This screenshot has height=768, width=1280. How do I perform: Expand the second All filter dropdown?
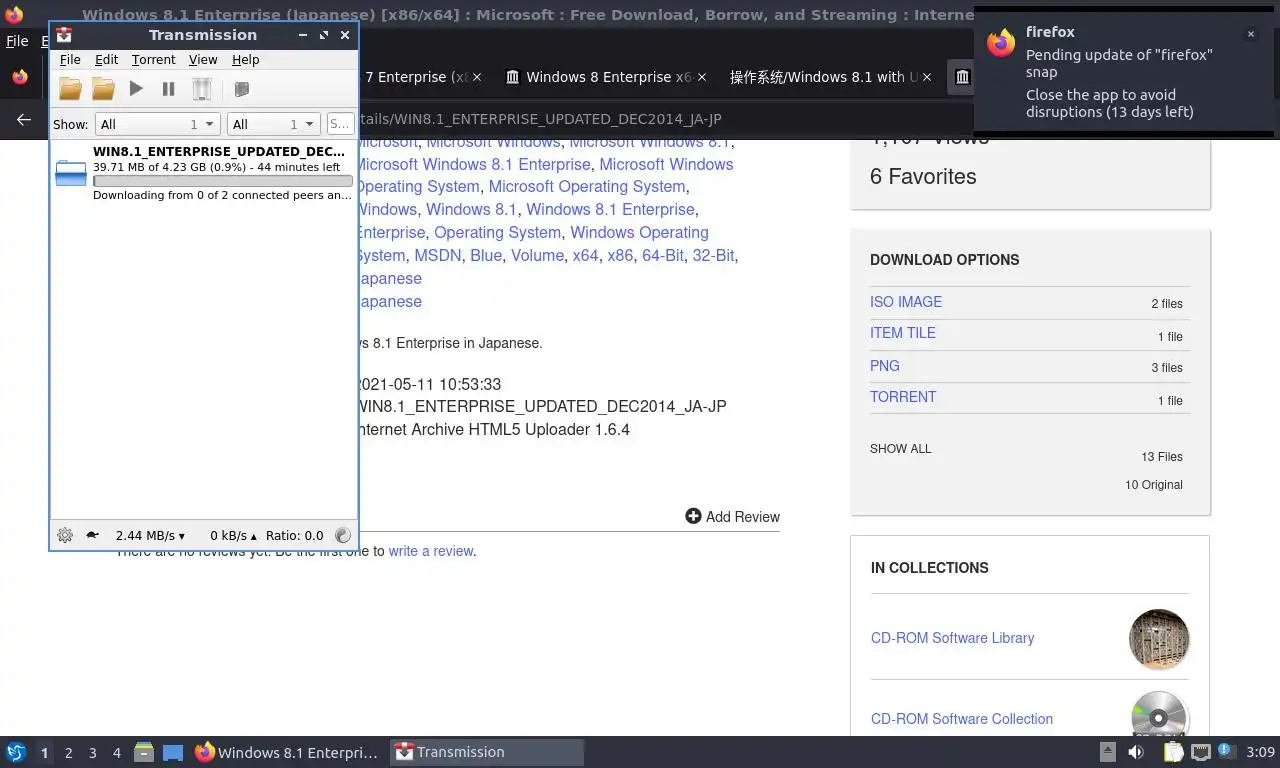tap(273, 124)
